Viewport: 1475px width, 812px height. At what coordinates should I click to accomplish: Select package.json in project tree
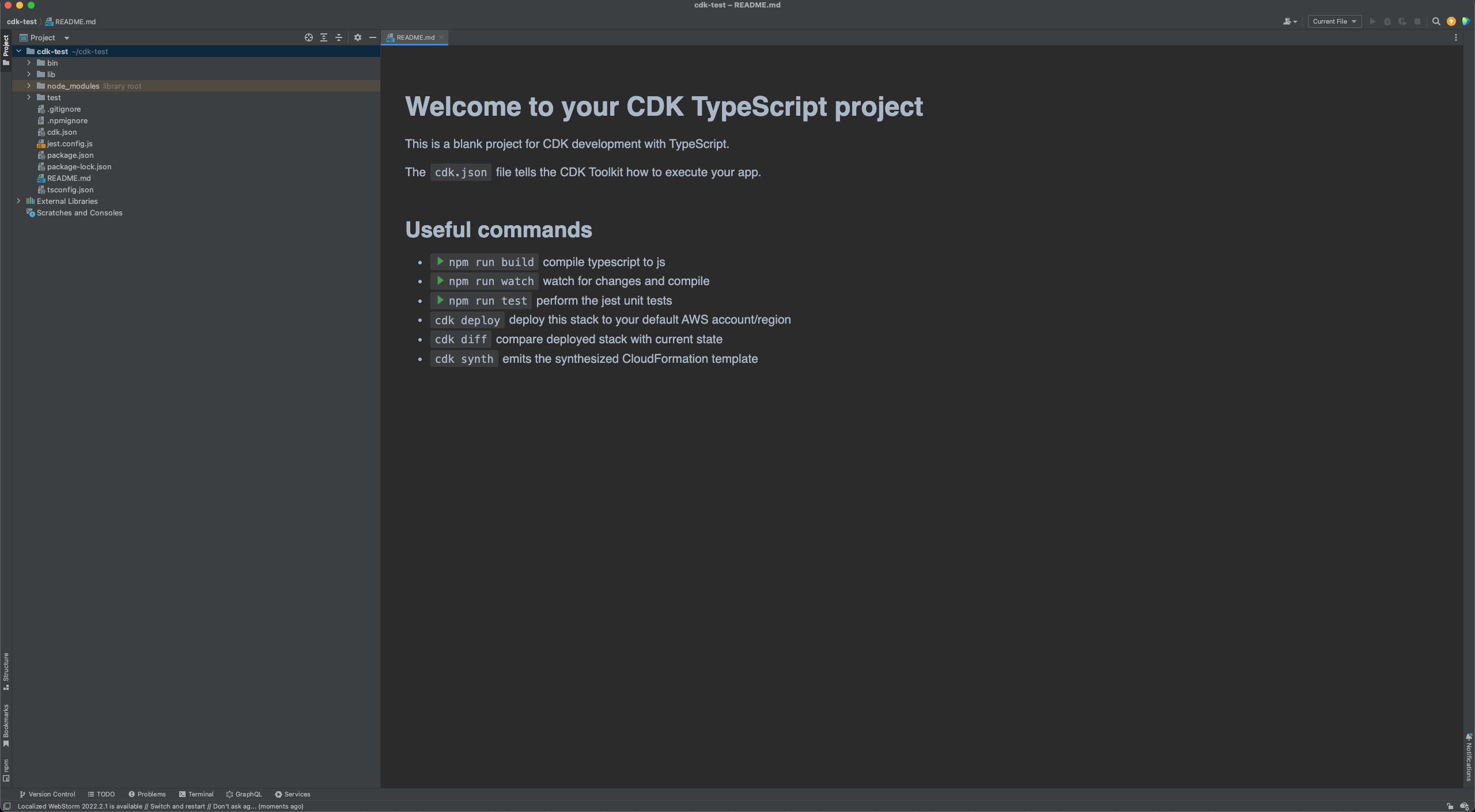[70, 155]
